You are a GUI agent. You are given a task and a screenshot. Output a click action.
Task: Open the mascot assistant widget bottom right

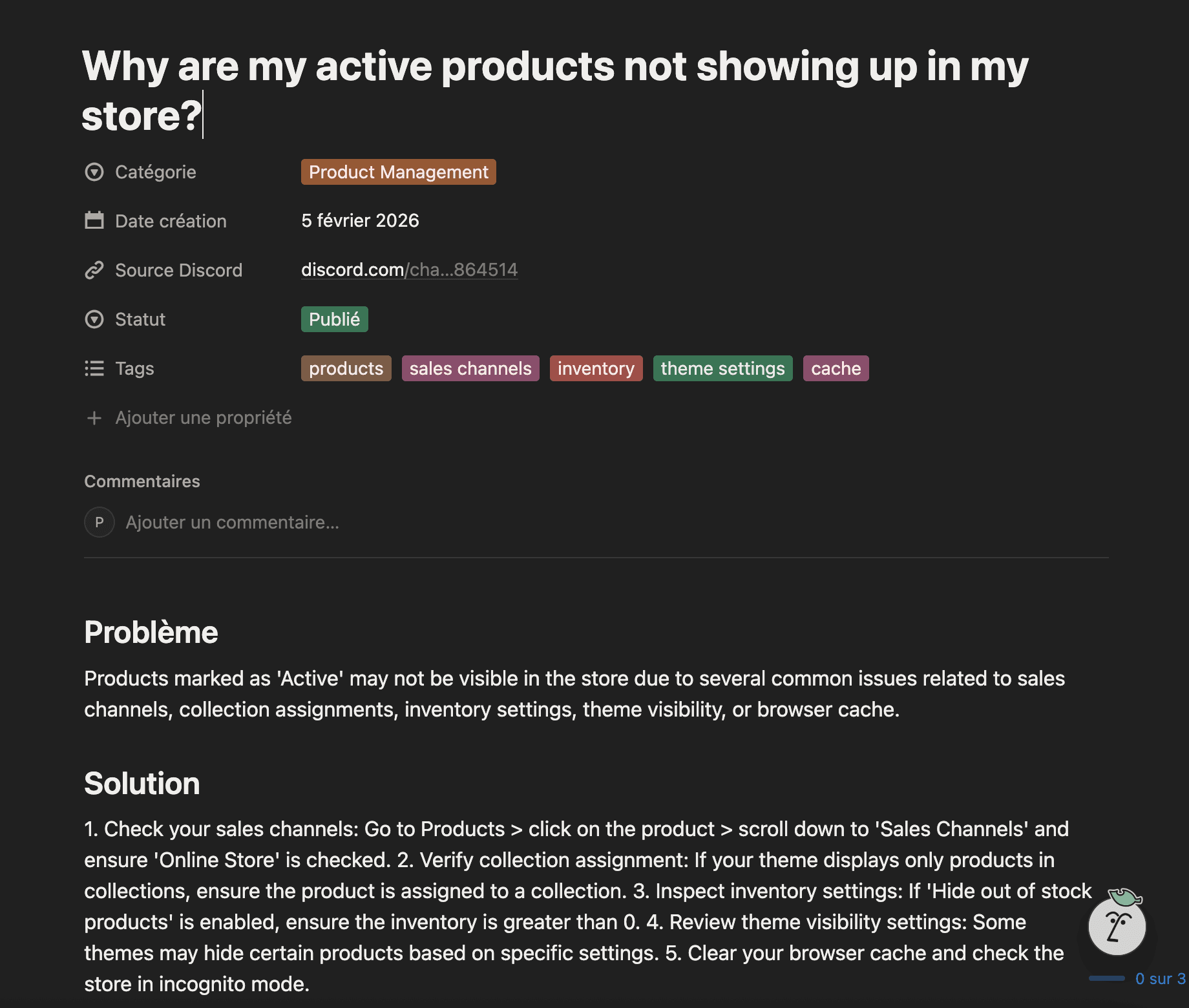pyautogui.click(x=1117, y=926)
